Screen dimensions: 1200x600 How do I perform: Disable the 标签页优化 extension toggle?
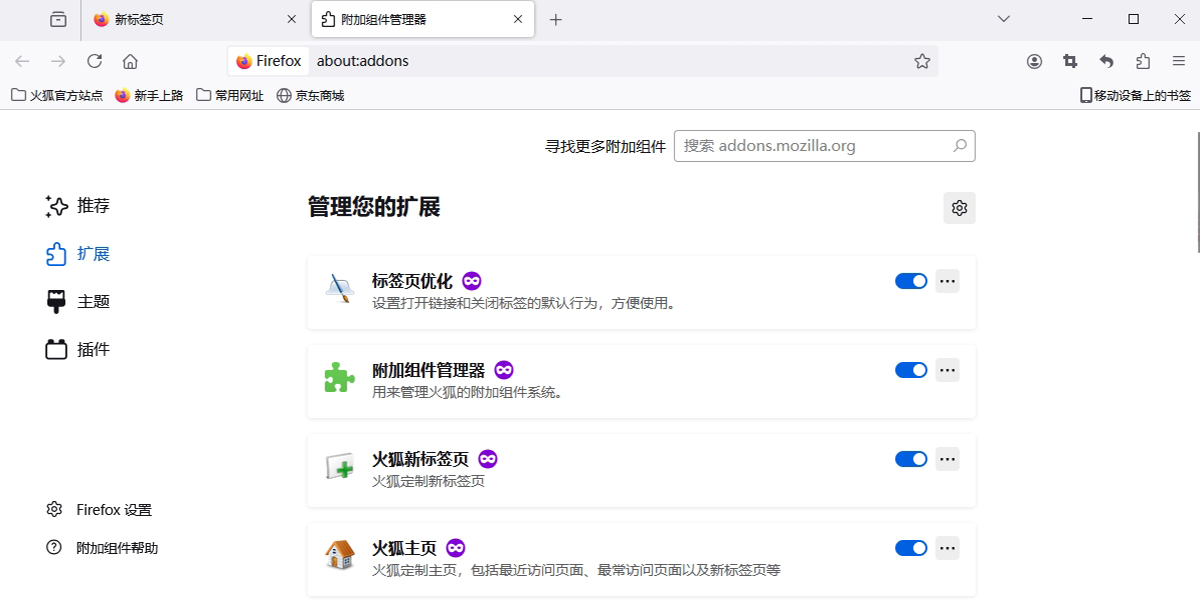point(911,281)
